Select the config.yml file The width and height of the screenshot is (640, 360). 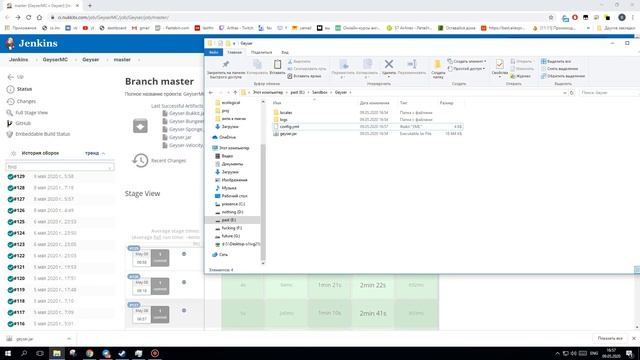pyautogui.click(x=289, y=127)
